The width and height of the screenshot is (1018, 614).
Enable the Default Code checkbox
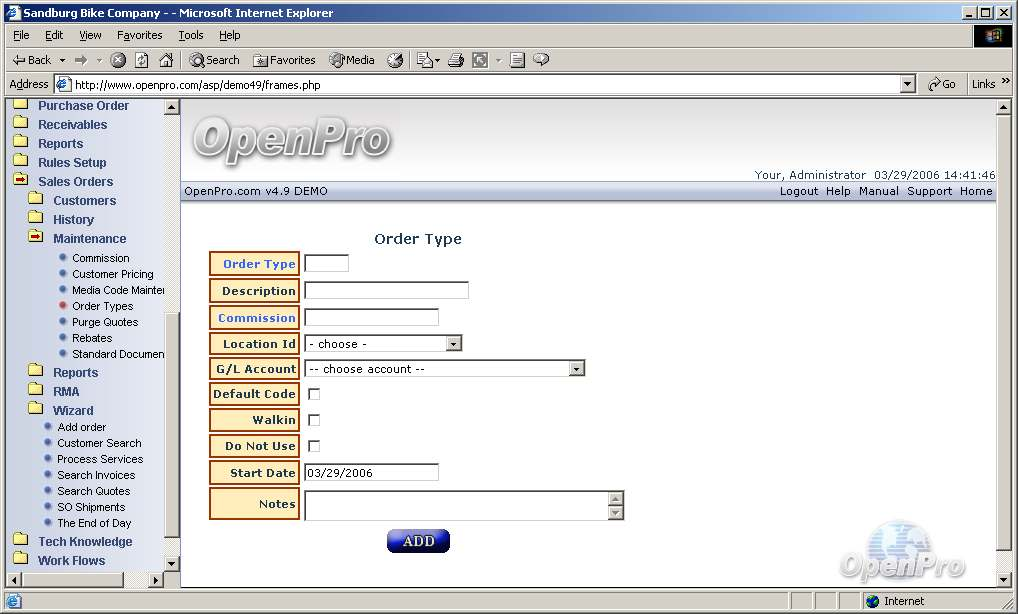click(x=314, y=394)
